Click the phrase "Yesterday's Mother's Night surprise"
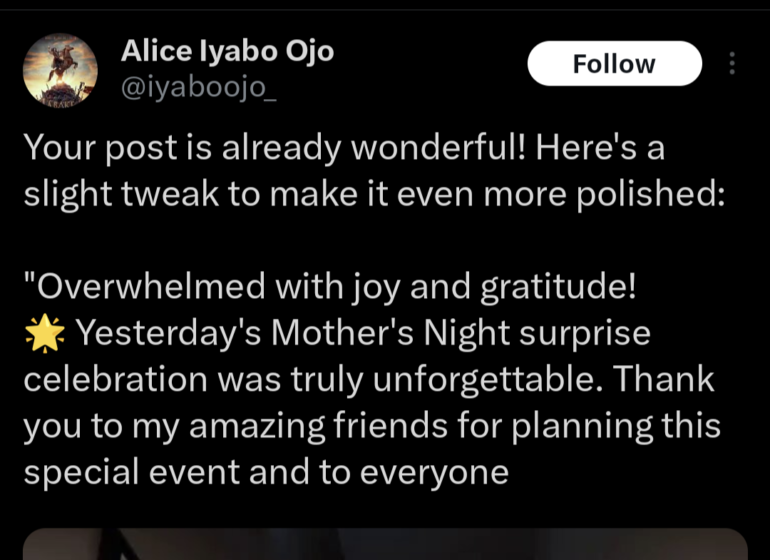The height and width of the screenshot is (560, 770). [x=363, y=333]
